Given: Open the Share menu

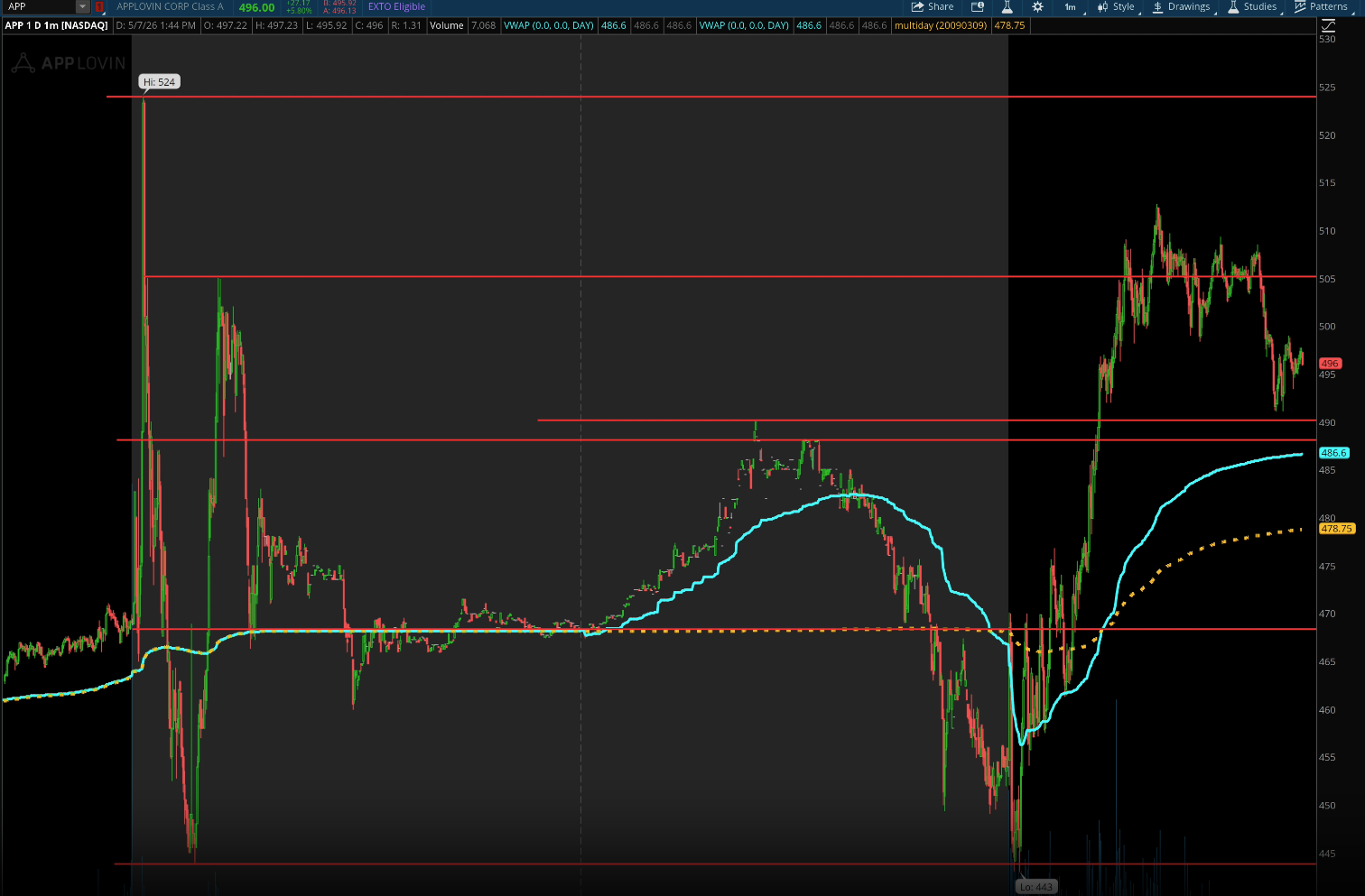Looking at the screenshot, I should click(x=933, y=6).
